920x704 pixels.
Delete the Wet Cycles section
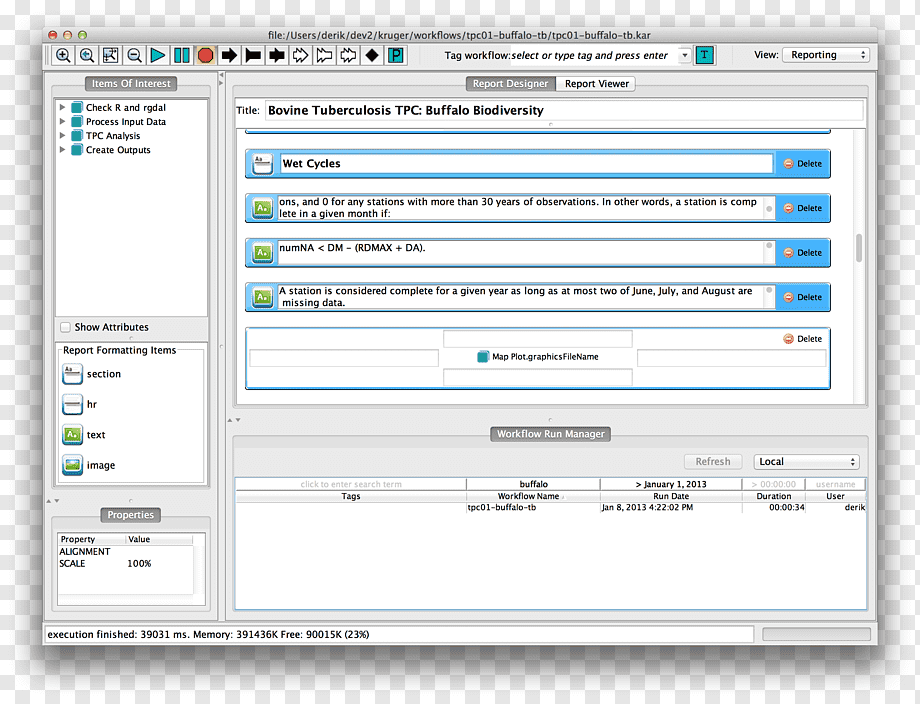[803, 164]
